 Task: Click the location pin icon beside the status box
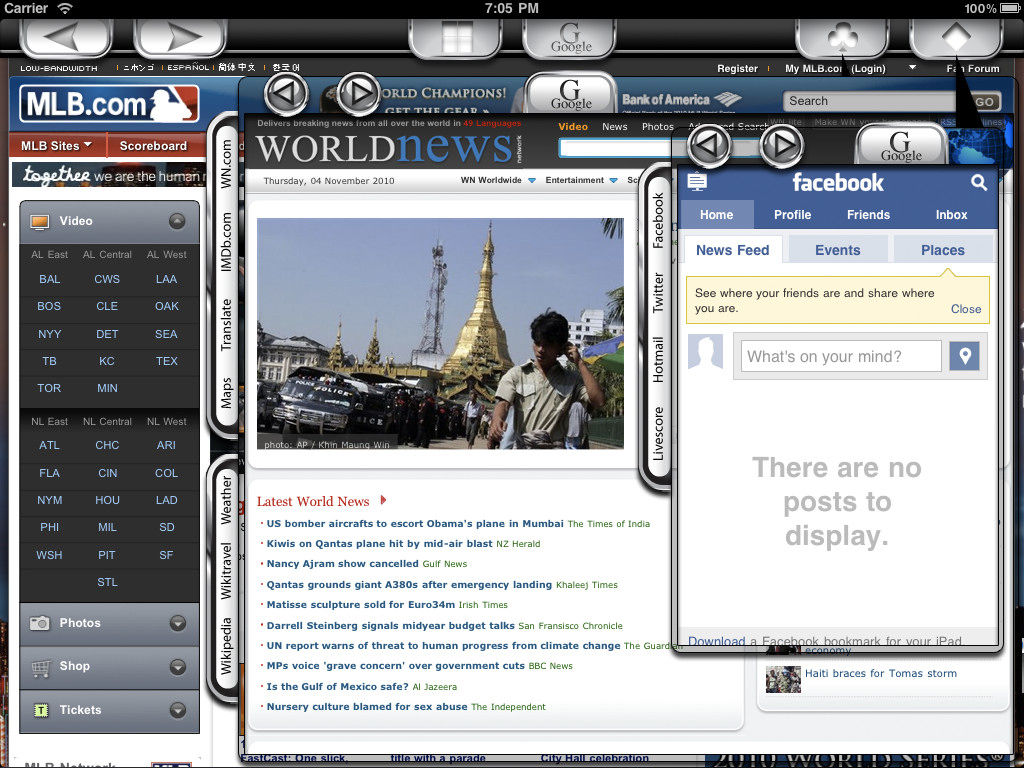[965, 356]
